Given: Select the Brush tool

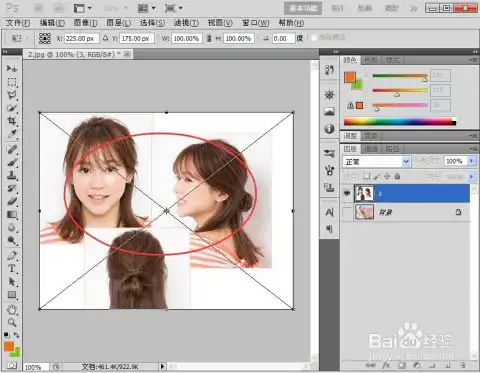Looking at the screenshot, I should [12, 162].
